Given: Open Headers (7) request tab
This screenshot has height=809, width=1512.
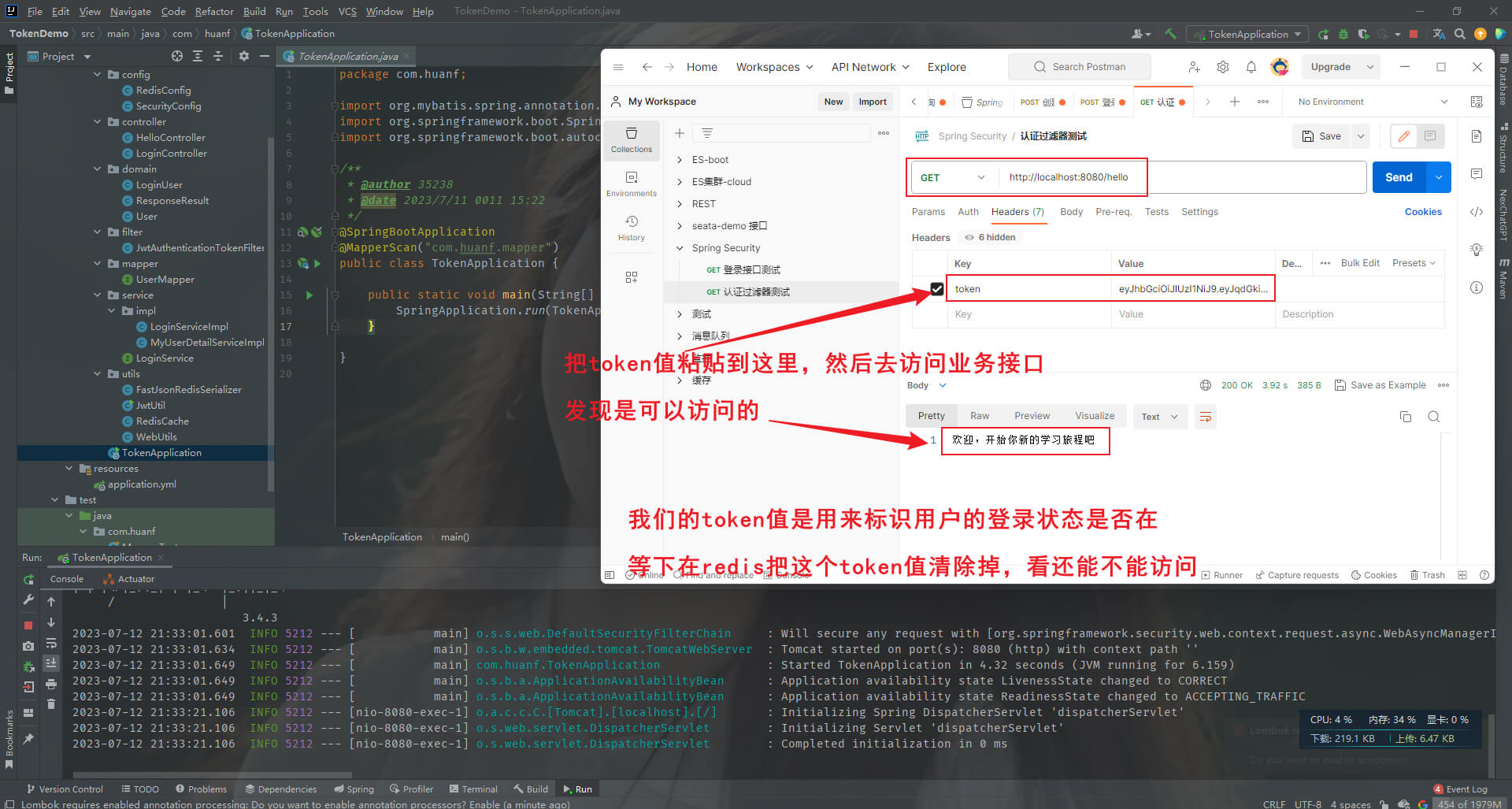Looking at the screenshot, I should (x=1017, y=212).
